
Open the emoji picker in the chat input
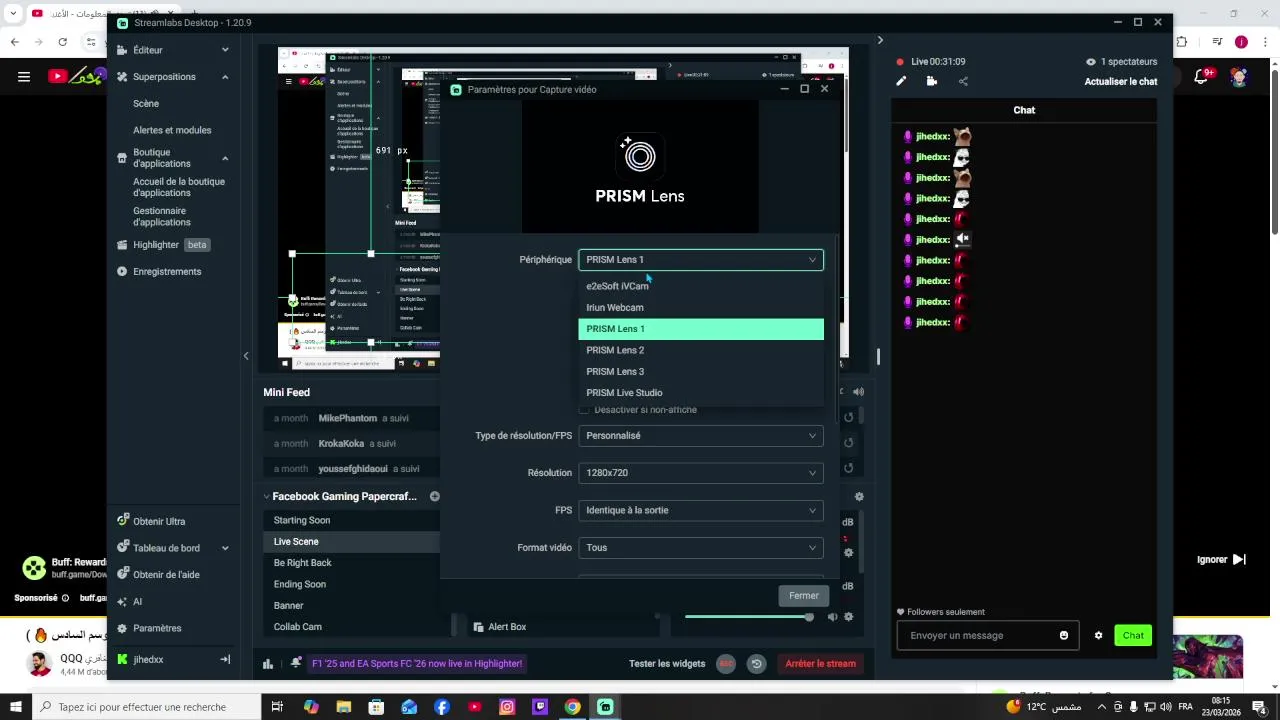tap(1064, 636)
